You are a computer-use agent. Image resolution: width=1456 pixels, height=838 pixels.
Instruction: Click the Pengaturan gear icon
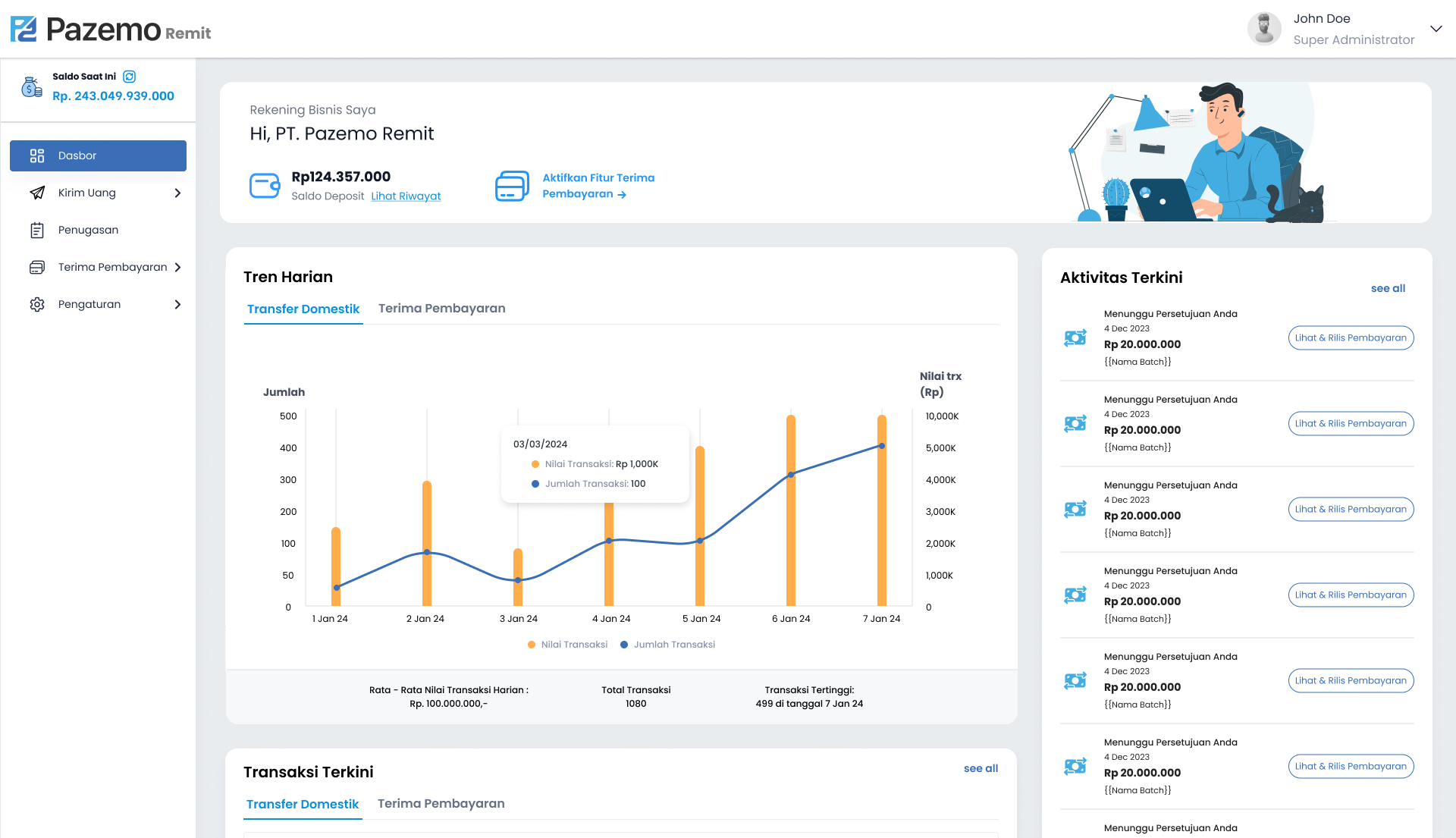(x=37, y=304)
